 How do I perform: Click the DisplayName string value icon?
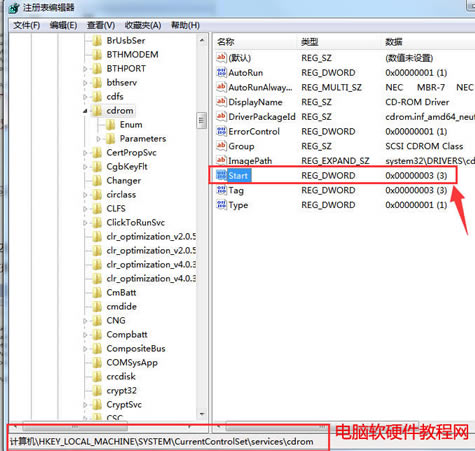pyautogui.click(x=221, y=102)
